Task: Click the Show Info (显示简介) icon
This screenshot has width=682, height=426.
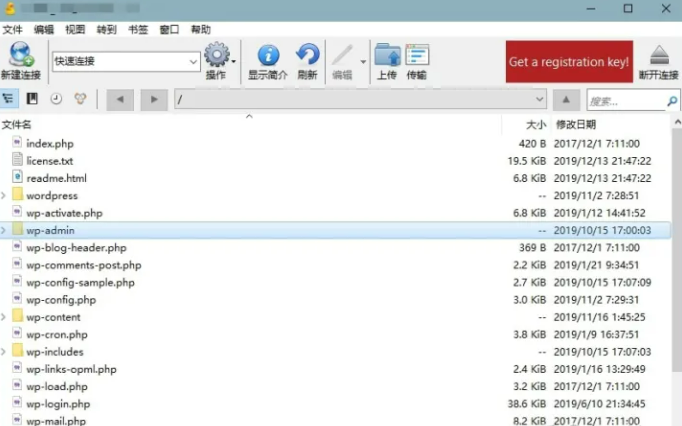Action: (x=268, y=56)
